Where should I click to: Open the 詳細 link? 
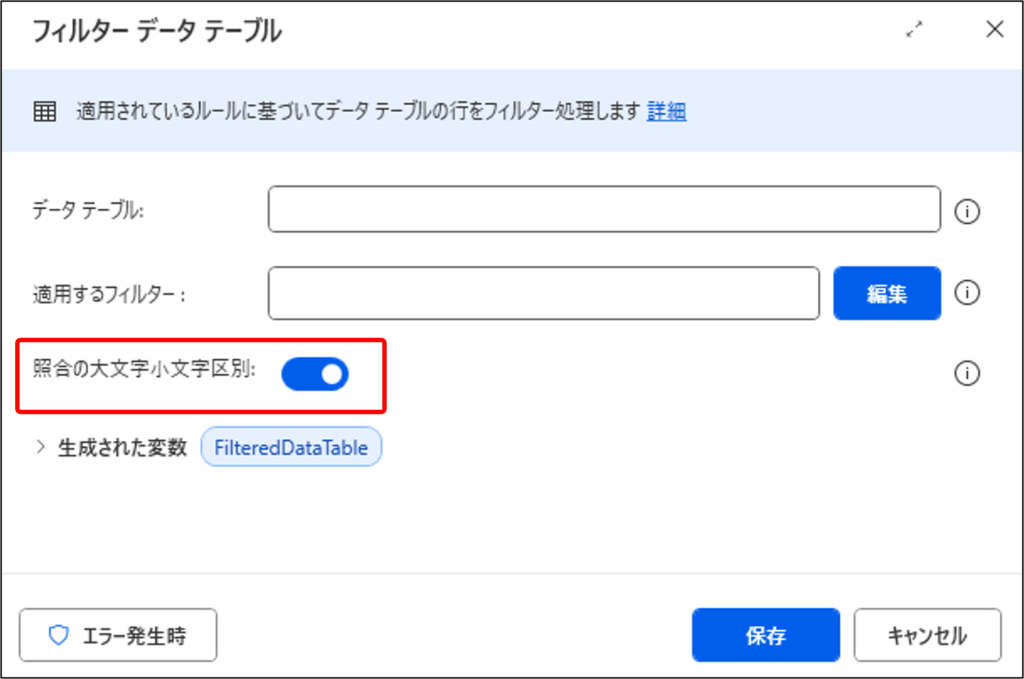tap(666, 111)
